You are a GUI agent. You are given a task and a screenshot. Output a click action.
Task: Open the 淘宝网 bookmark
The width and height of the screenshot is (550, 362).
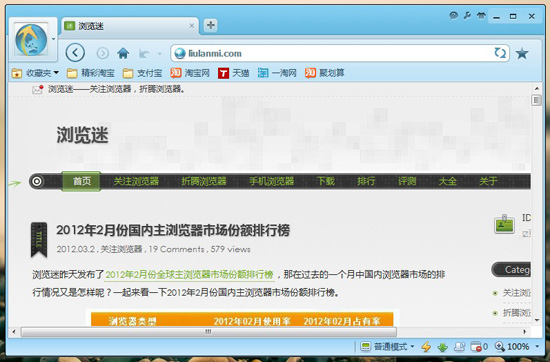[190, 73]
